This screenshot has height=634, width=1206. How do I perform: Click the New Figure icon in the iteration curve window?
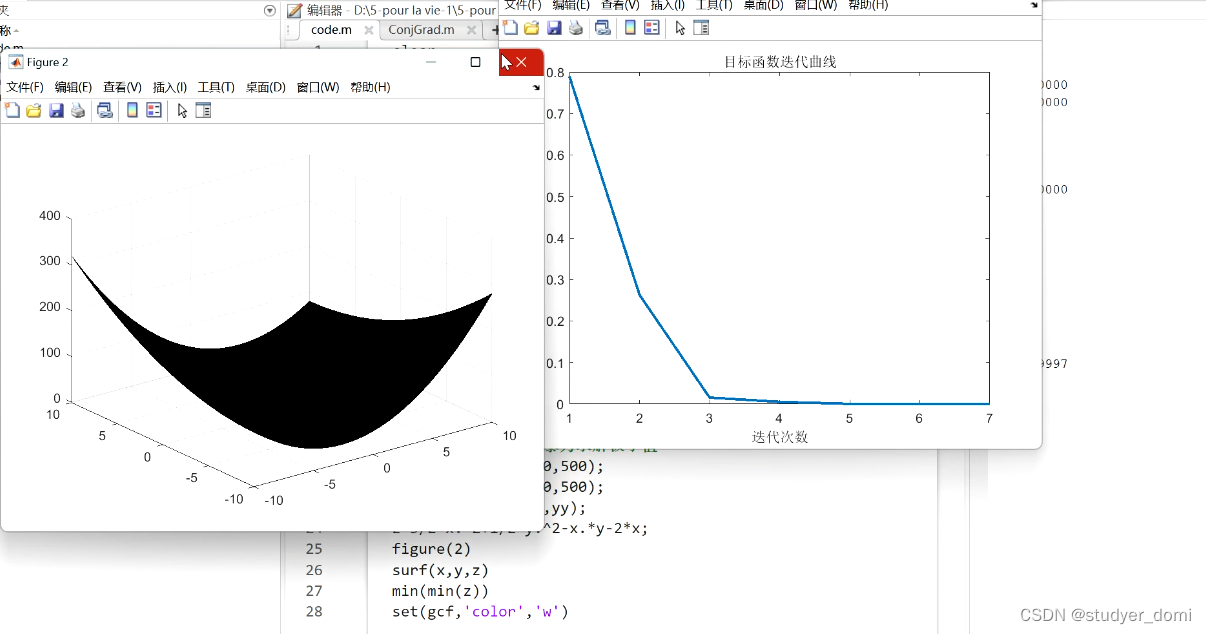tap(510, 27)
